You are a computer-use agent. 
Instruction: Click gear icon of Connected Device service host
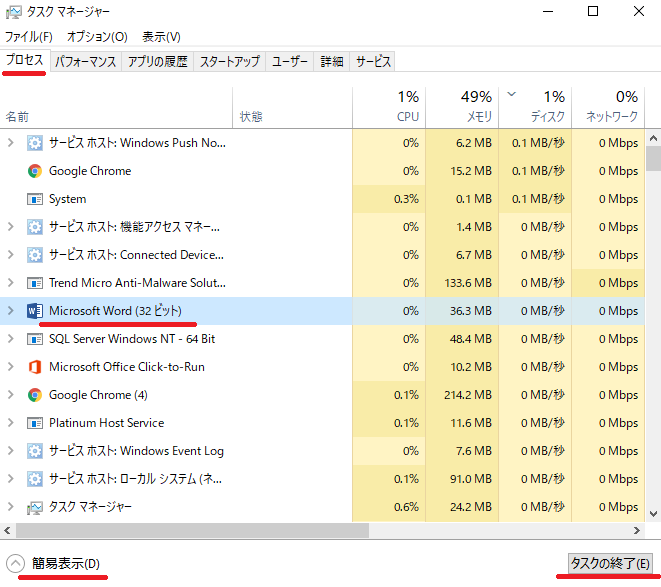pyautogui.click(x=35, y=255)
